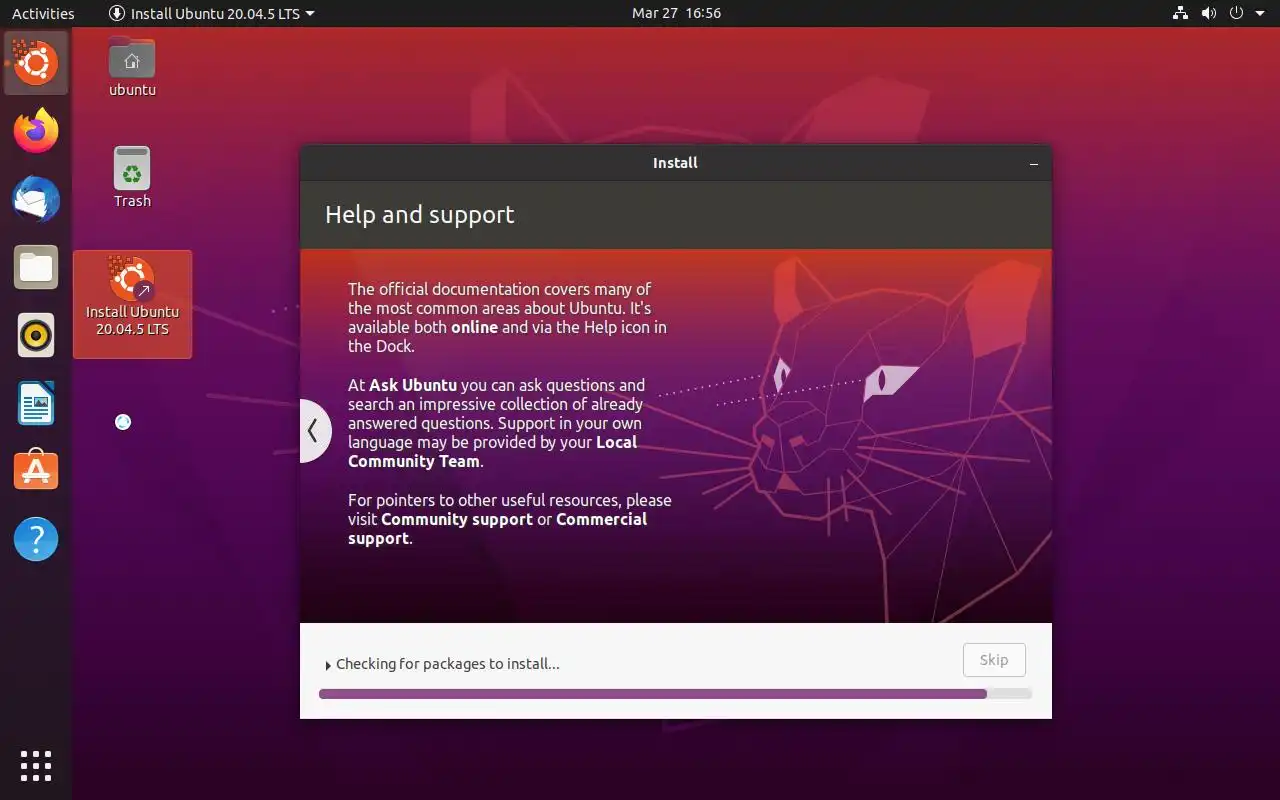Open the Ask Ubuntu link
The height and width of the screenshot is (800, 1280).
tap(413, 385)
